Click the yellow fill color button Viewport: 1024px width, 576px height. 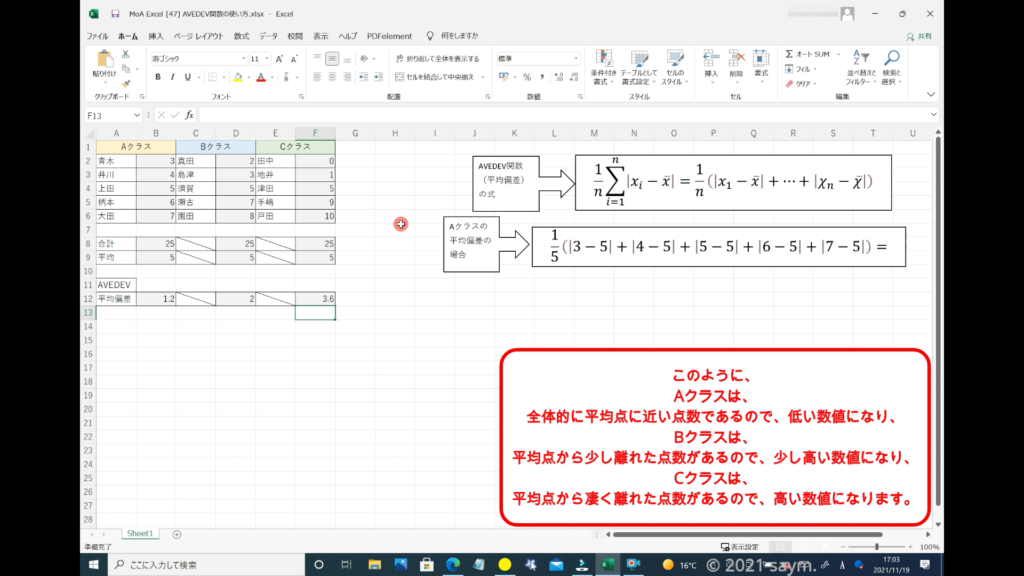tap(235, 77)
